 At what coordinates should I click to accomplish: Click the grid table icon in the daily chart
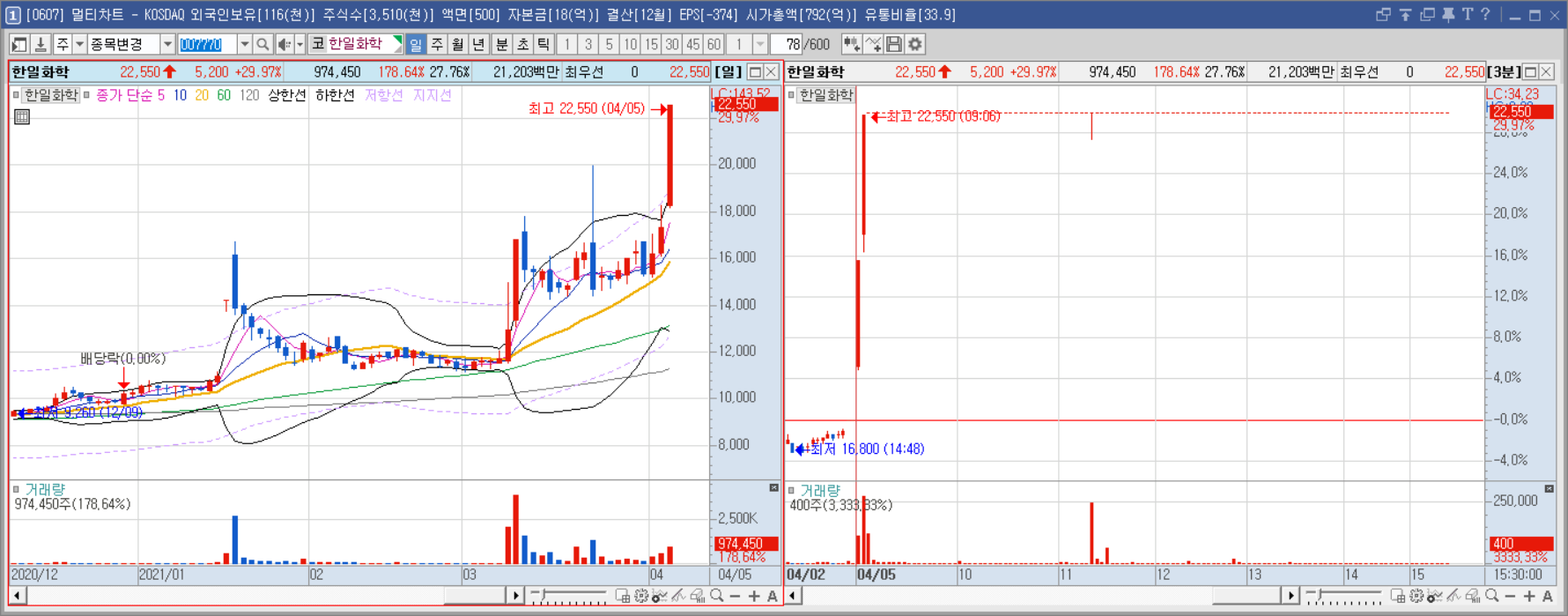22,116
